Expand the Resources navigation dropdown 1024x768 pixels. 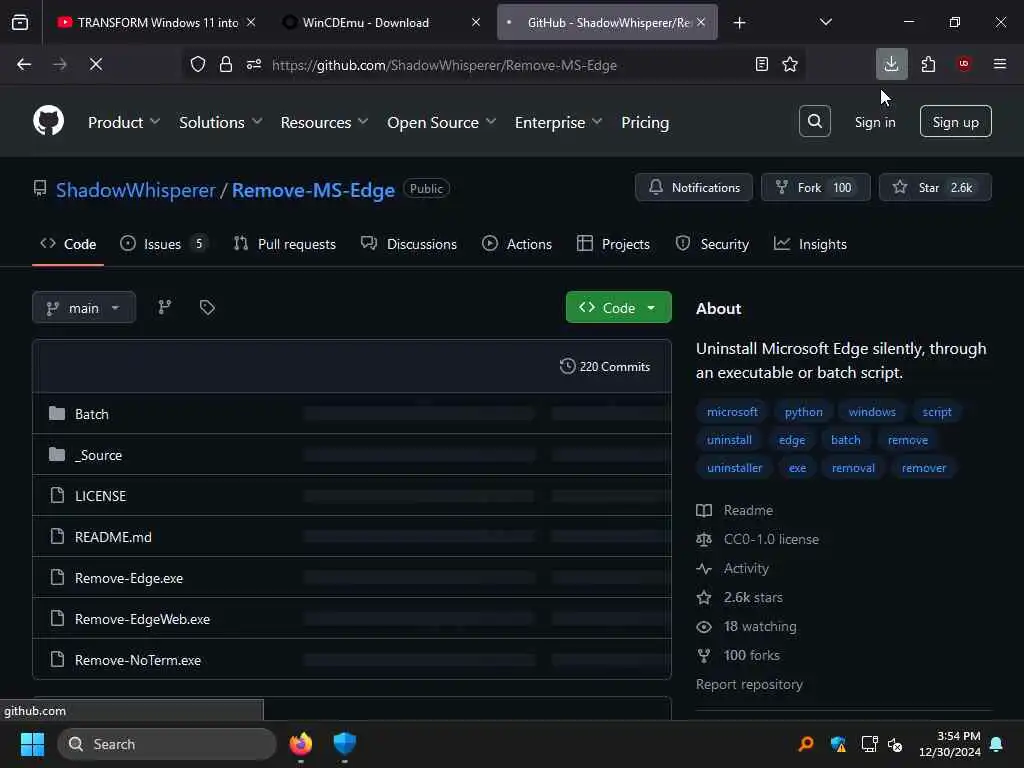[324, 122]
